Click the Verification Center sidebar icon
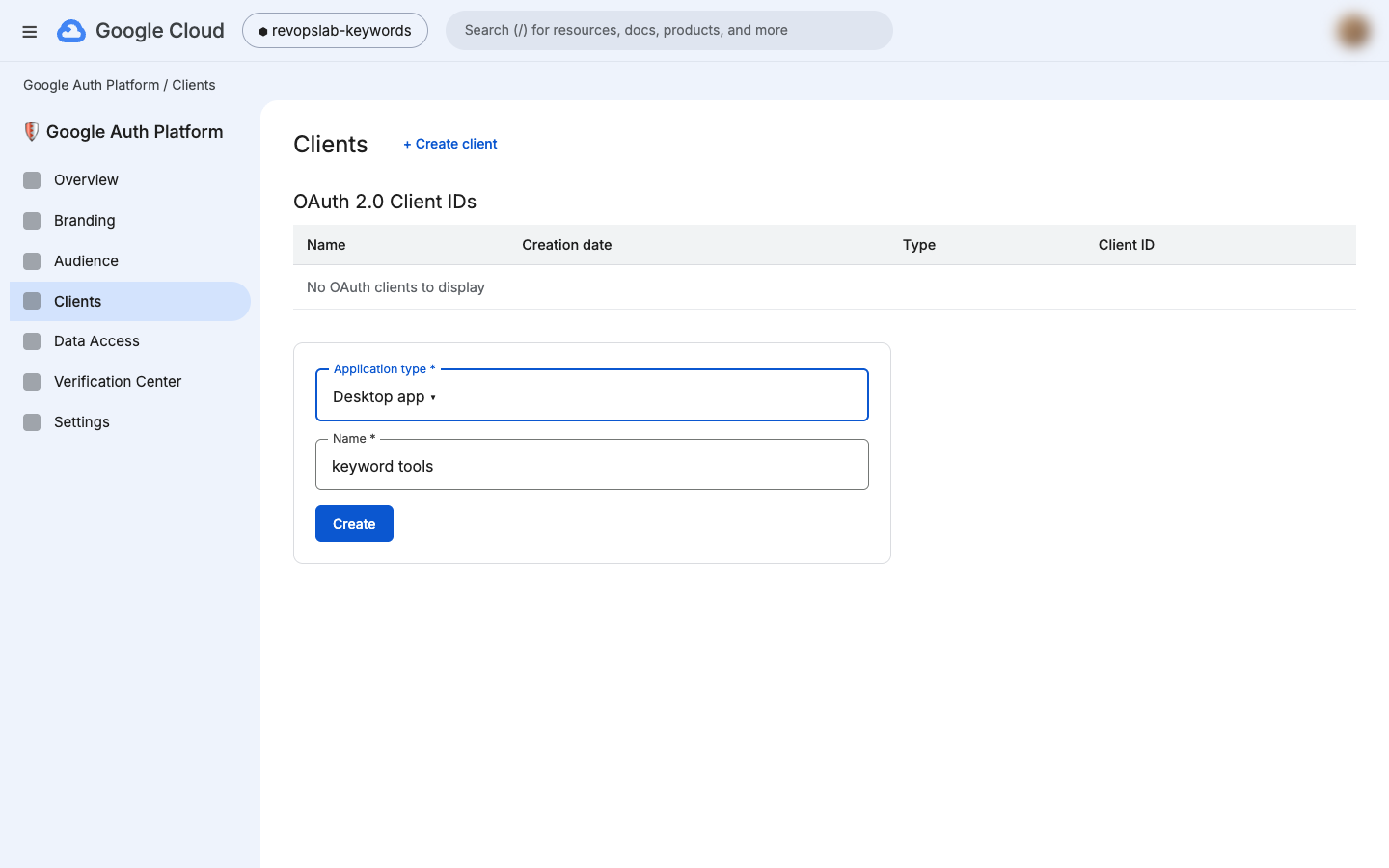Viewport: 1389px width, 868px height. pyautogui.click(x=32, y=382)
